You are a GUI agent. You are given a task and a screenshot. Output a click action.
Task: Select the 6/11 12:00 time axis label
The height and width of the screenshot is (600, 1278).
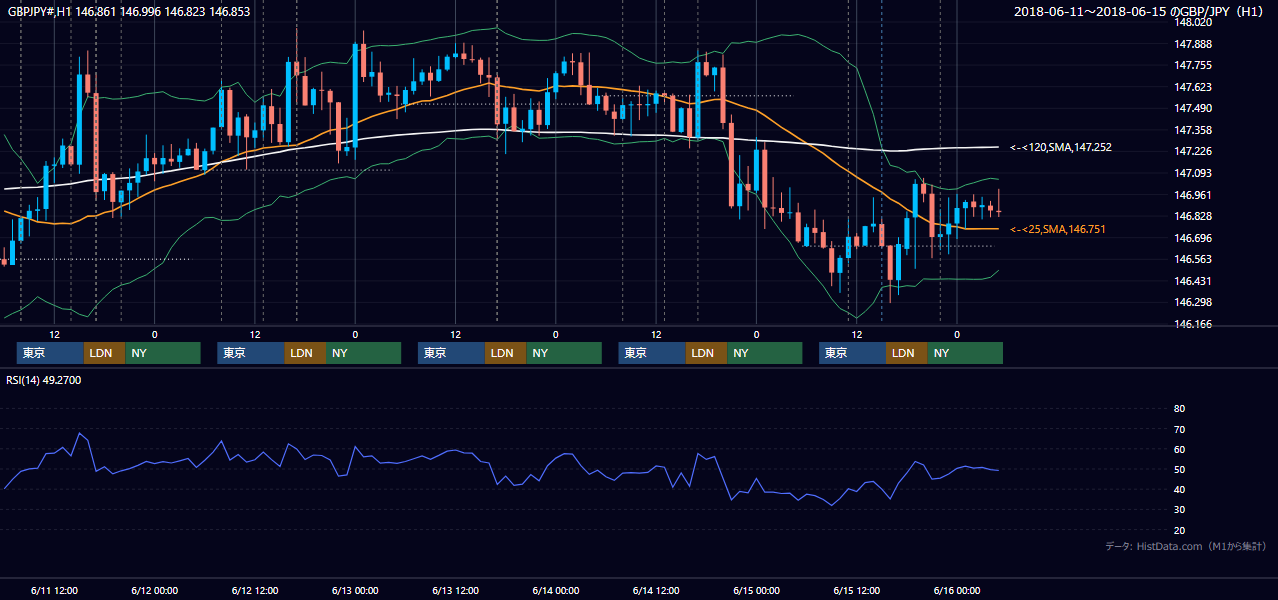(x=54, y=591)
